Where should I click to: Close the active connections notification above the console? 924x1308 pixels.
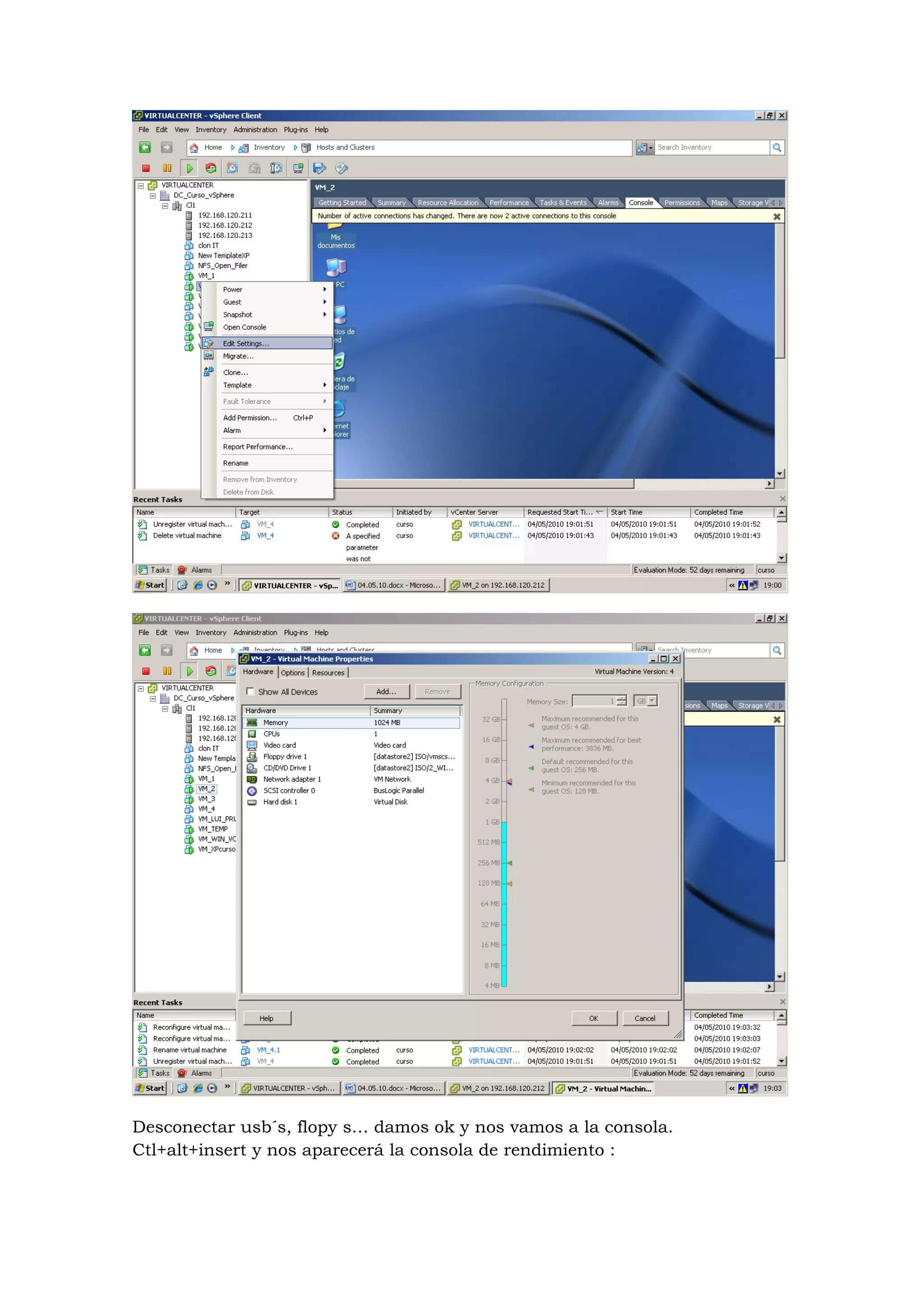776,217
